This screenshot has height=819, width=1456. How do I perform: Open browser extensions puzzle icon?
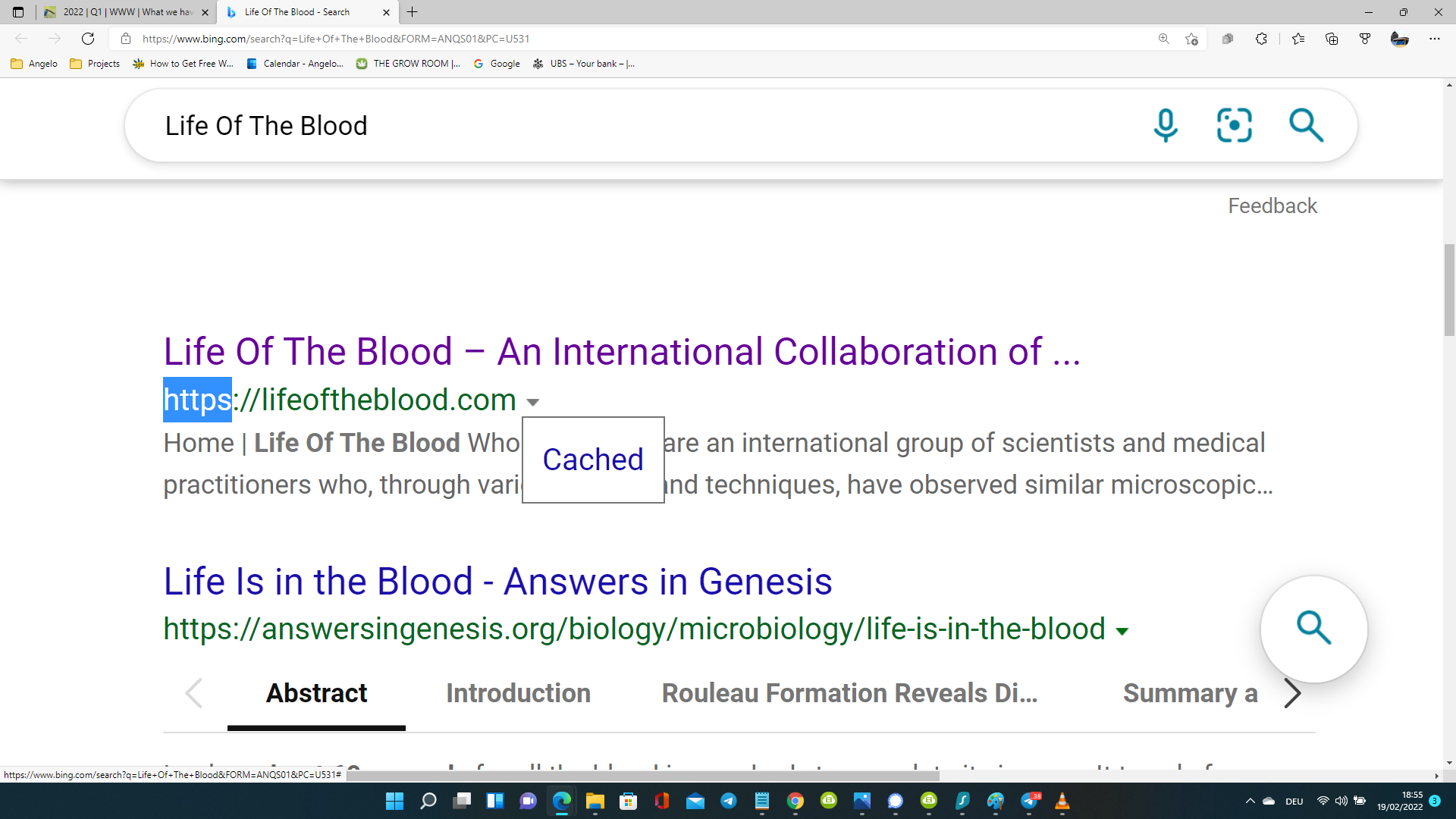[1261, 39]
